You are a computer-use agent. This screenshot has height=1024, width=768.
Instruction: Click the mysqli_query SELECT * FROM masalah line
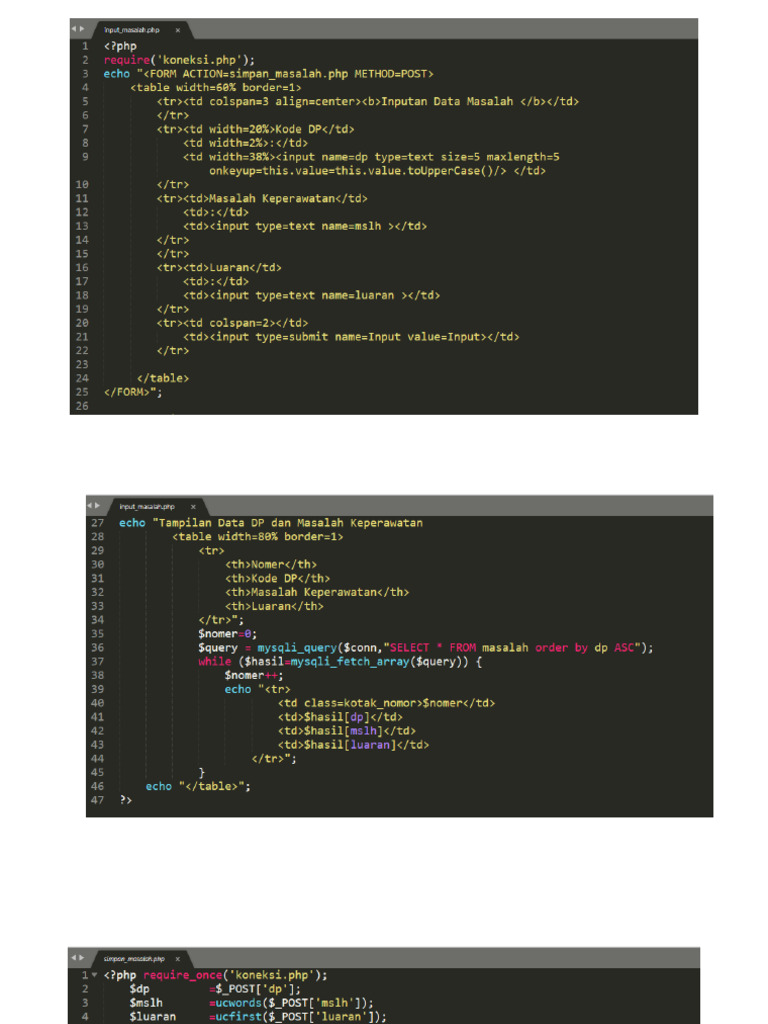pyautogui.click(x=425, y=648)
